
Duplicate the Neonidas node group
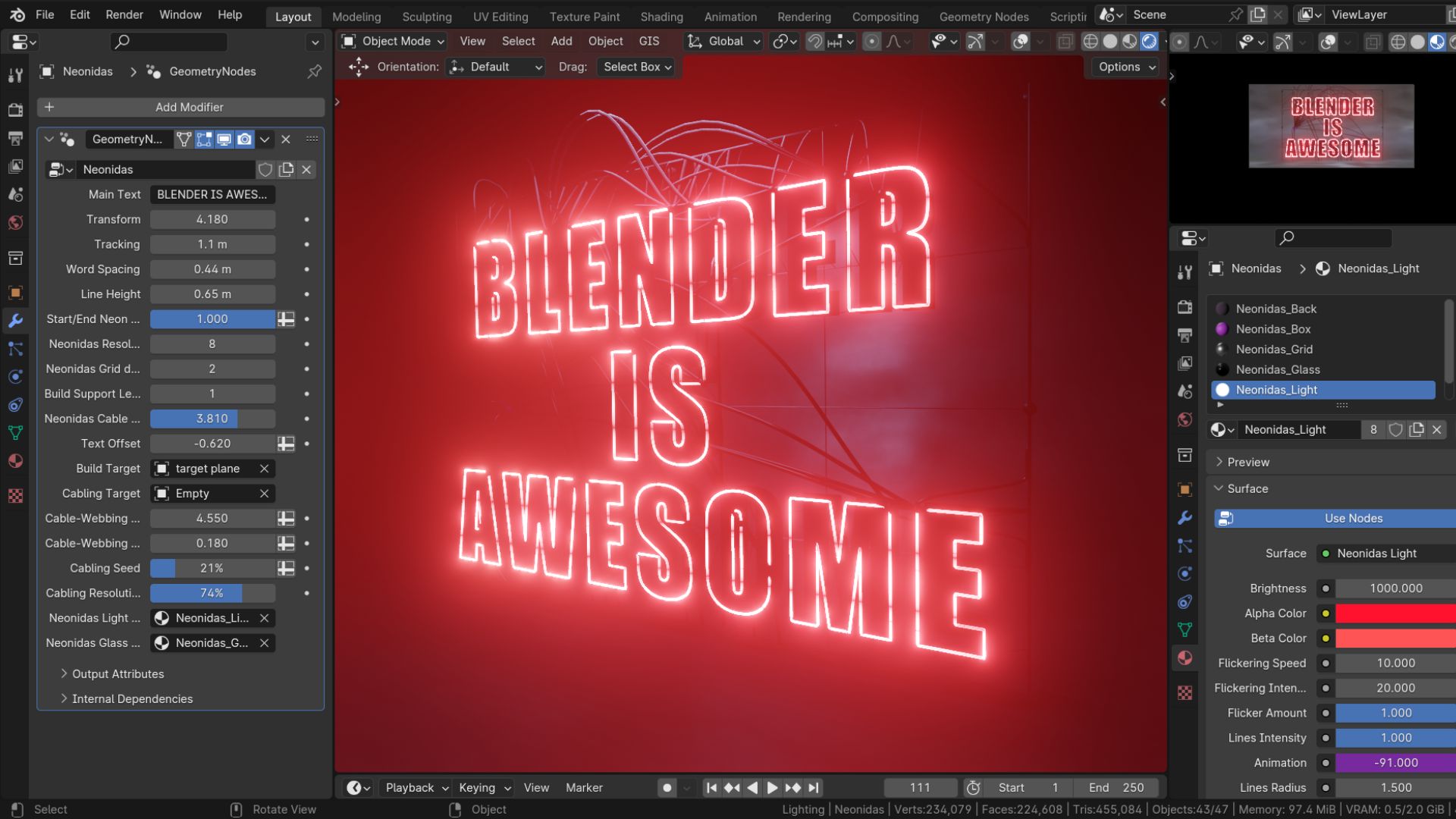click(x=286, y=170)
